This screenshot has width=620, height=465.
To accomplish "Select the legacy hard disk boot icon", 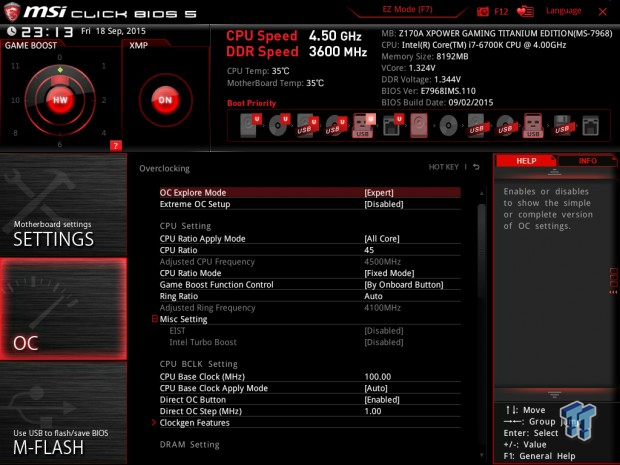I will pyautogui.click(x=419, y=125).
